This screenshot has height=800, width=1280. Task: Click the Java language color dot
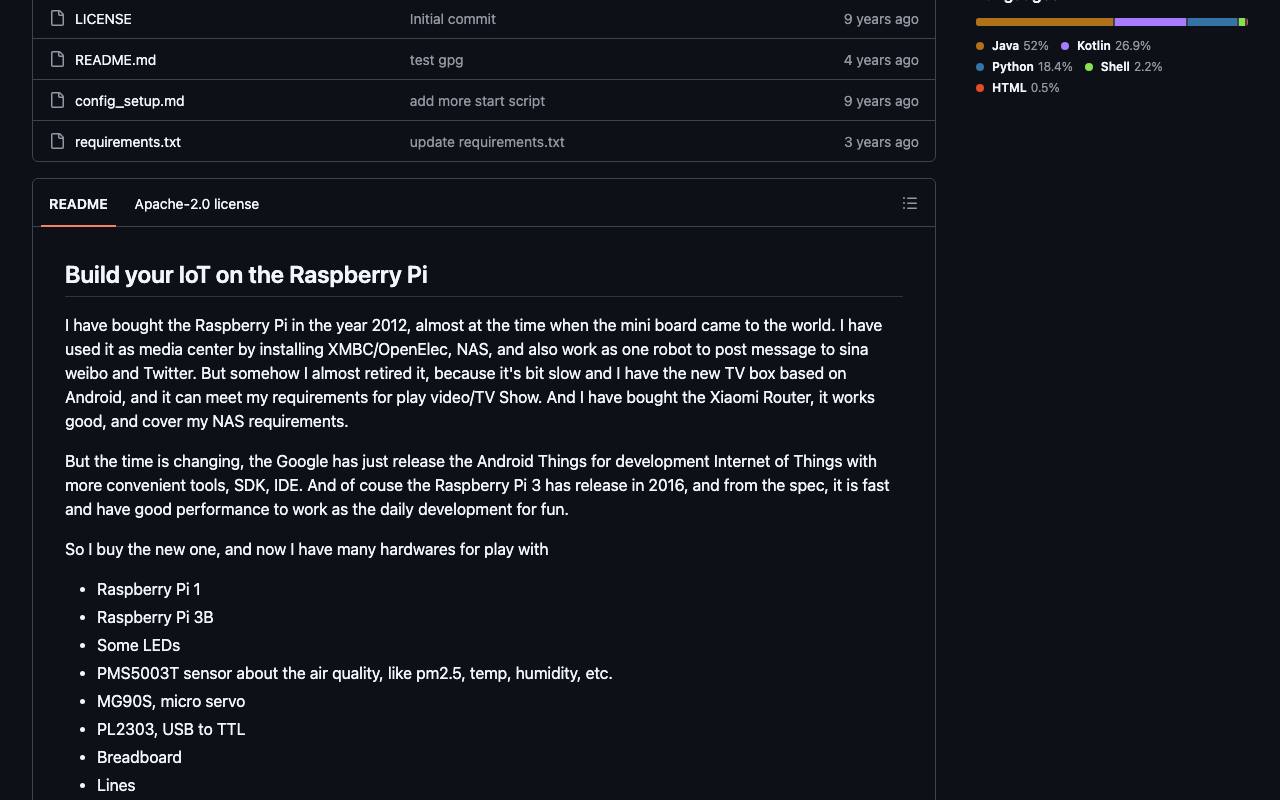980,46
